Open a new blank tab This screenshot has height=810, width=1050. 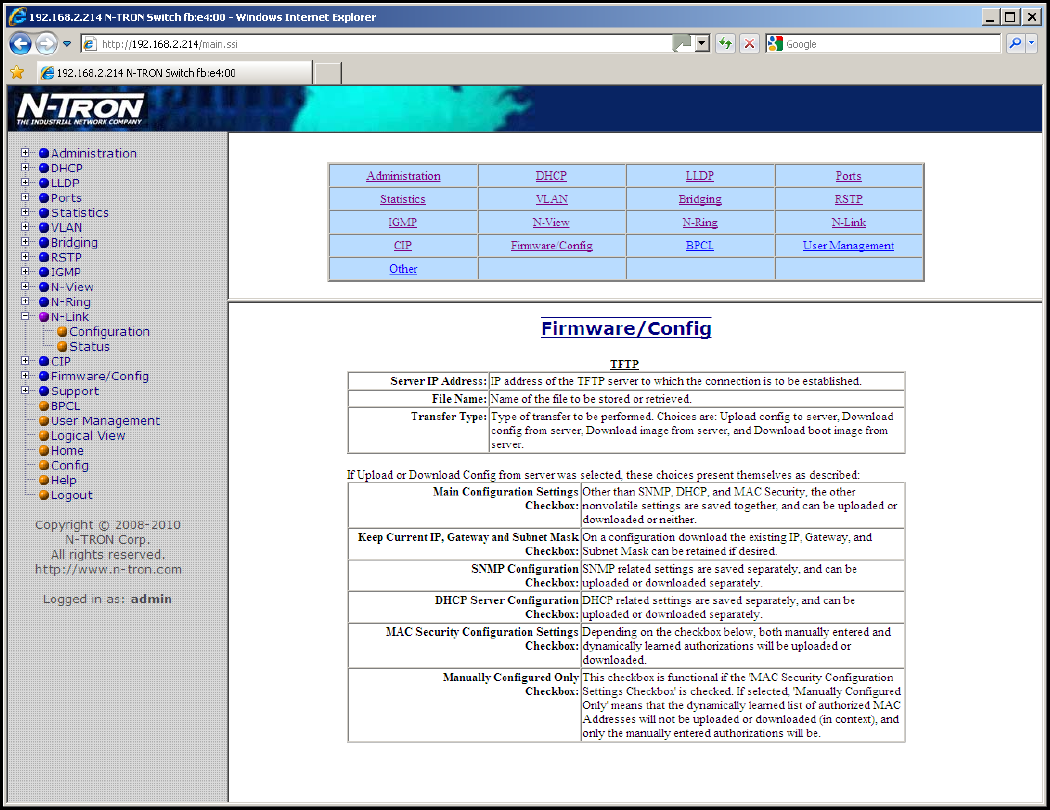(x=328, y=73)
